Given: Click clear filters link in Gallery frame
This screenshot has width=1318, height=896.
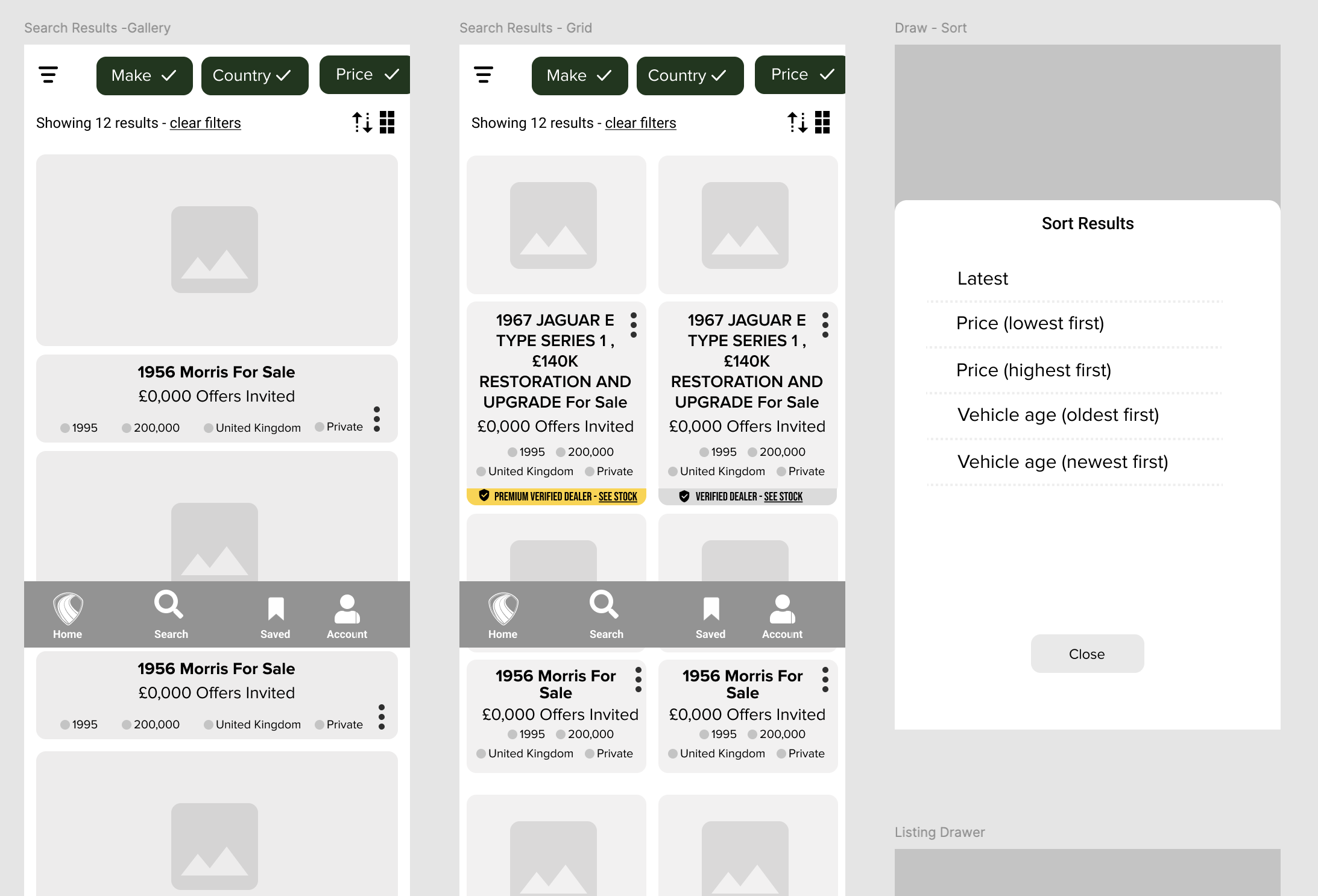Looking at the screenshot, I should [x=205, y=123].
